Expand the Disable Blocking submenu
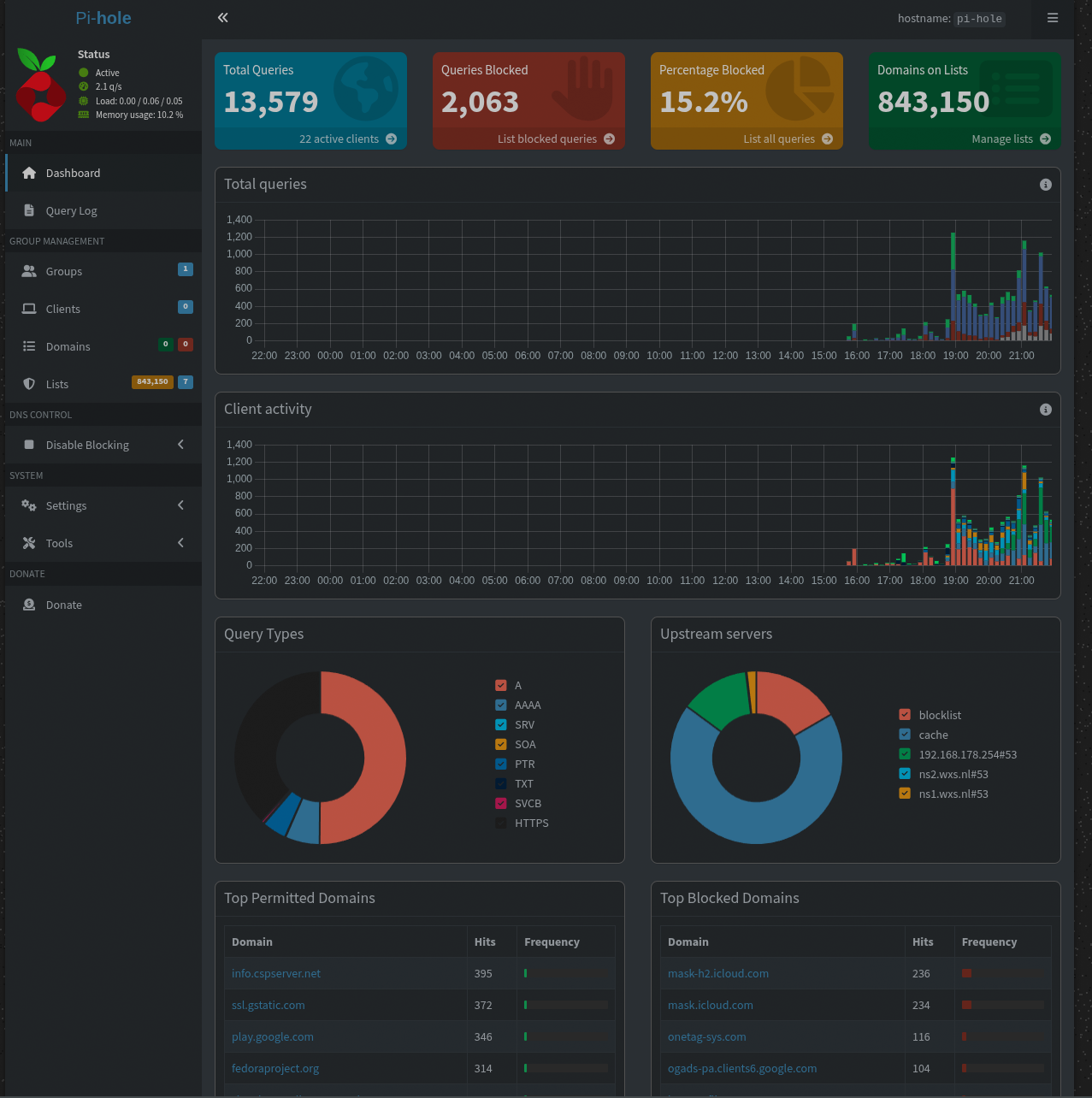The width and height of the screenshot is (1092, 1098). point(180,445)
